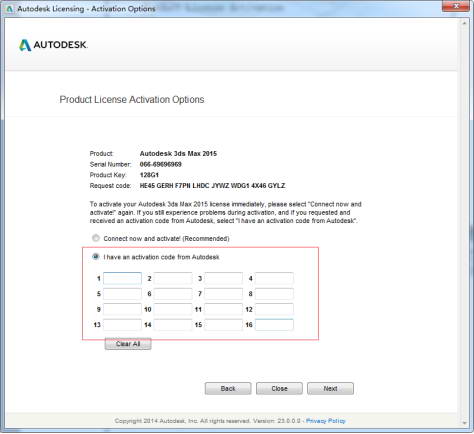Click the title bar Autodesk icon
This screenshot has height=434, width=474.
click(x=10, y=9)
